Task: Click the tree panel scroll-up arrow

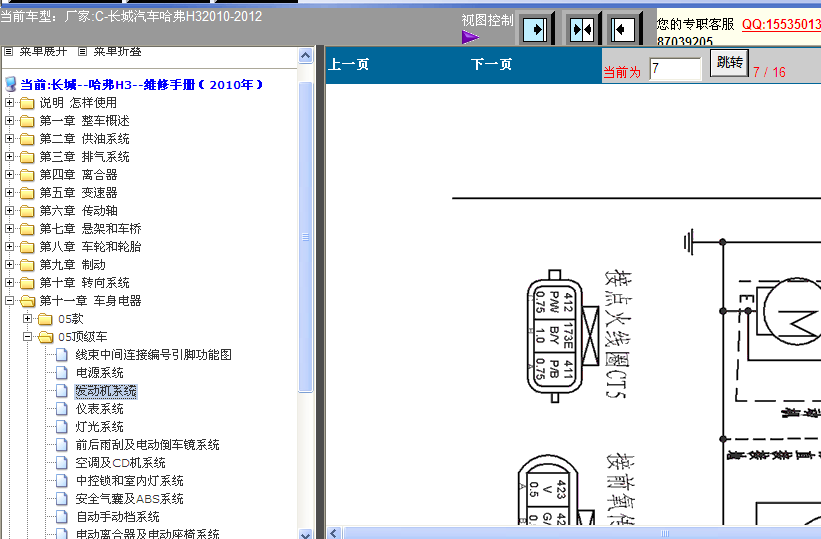Action: click(x=306, y=56)
